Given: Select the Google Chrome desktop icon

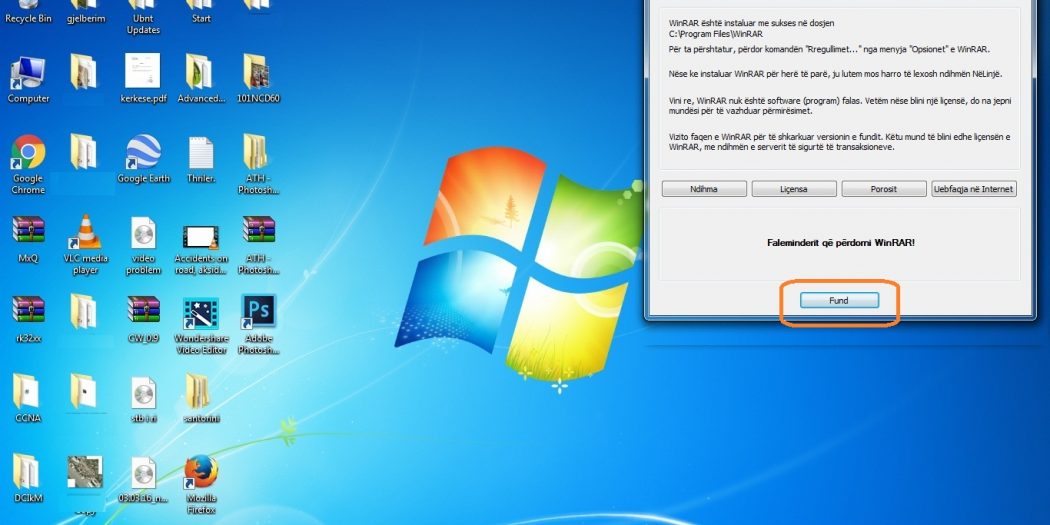Looking at the screenshot, I should coord(28,155).
